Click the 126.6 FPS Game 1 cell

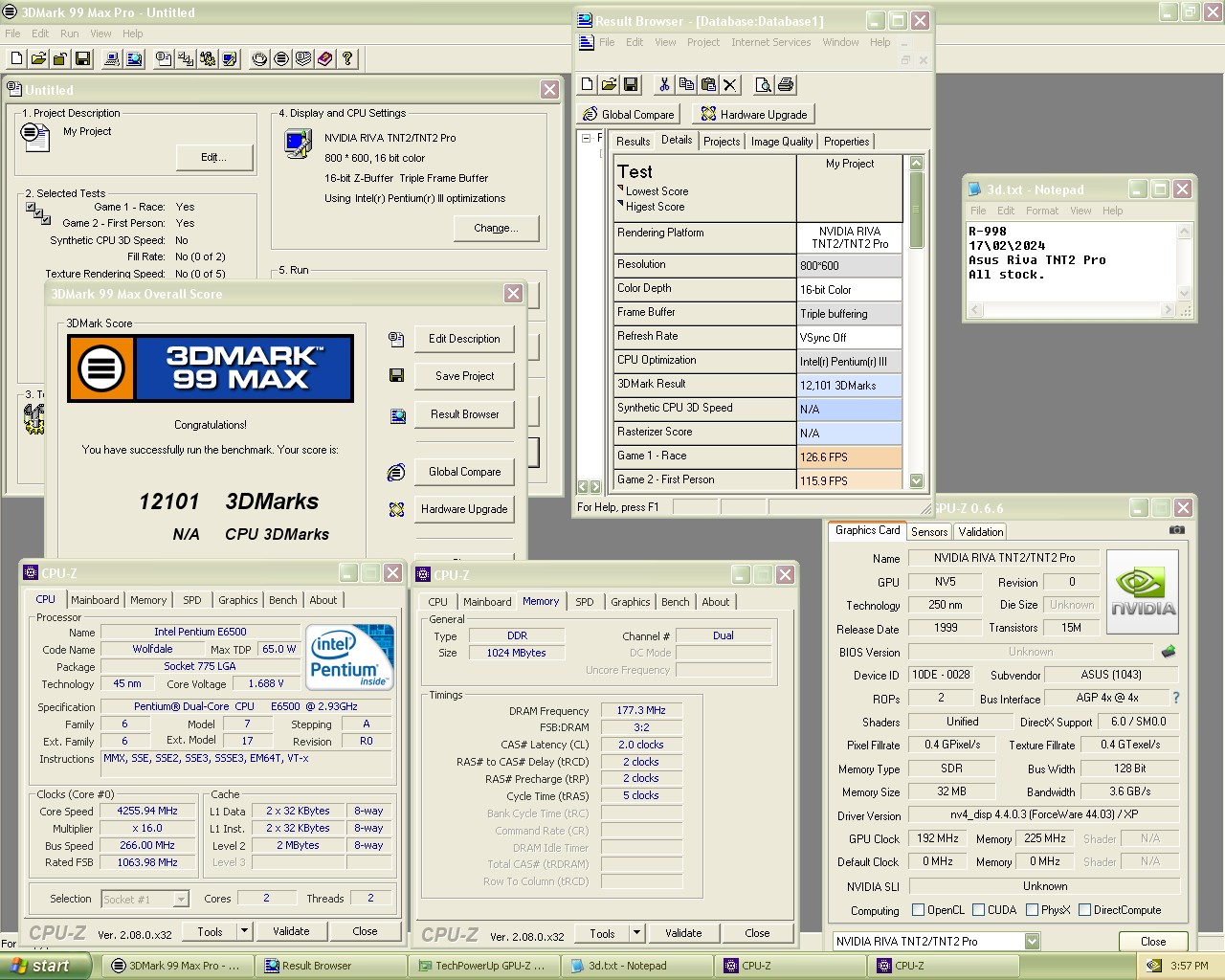[x=850, y=457]
